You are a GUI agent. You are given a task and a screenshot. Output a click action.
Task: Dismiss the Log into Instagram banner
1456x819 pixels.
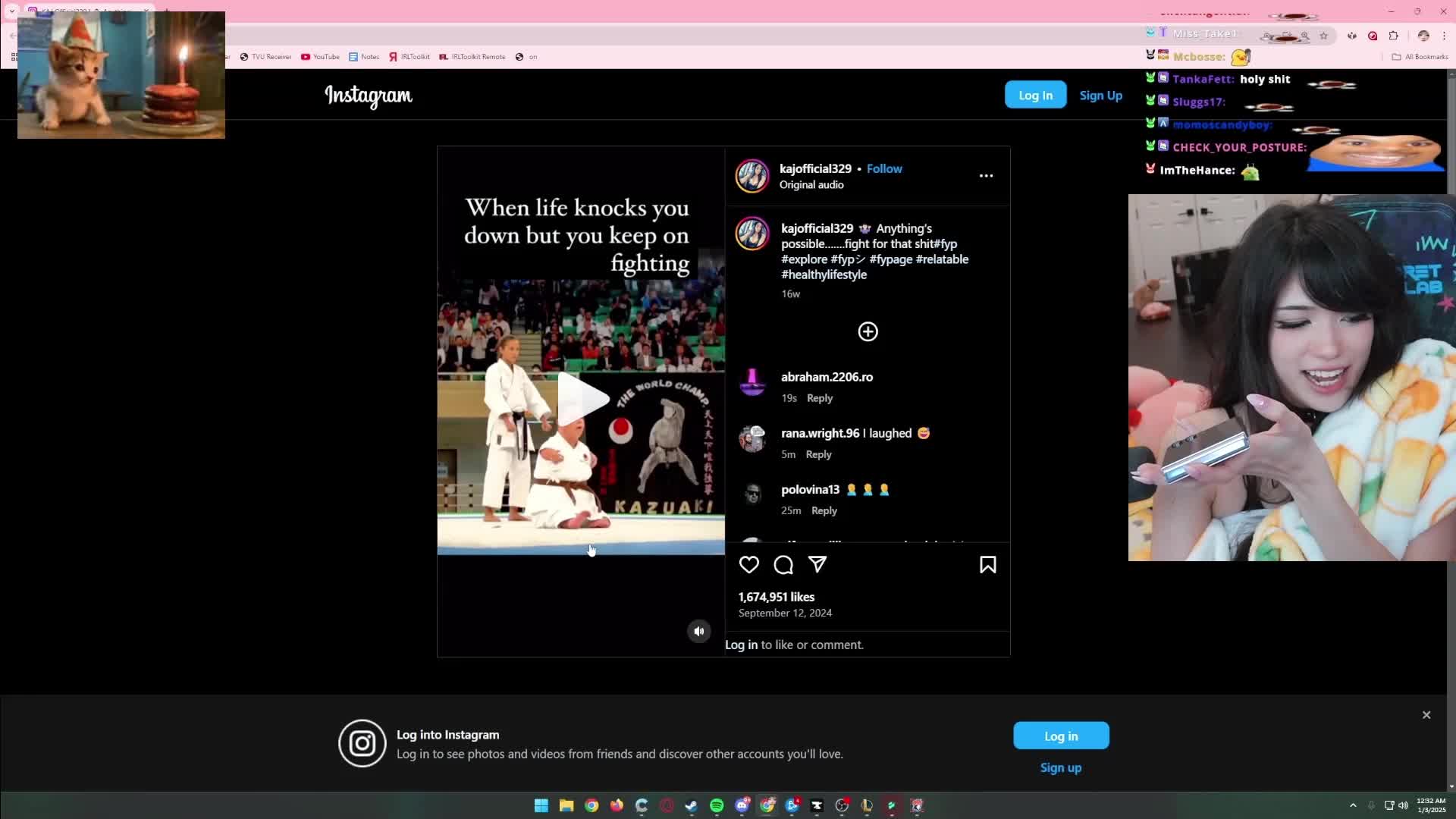click(1426, 715)
